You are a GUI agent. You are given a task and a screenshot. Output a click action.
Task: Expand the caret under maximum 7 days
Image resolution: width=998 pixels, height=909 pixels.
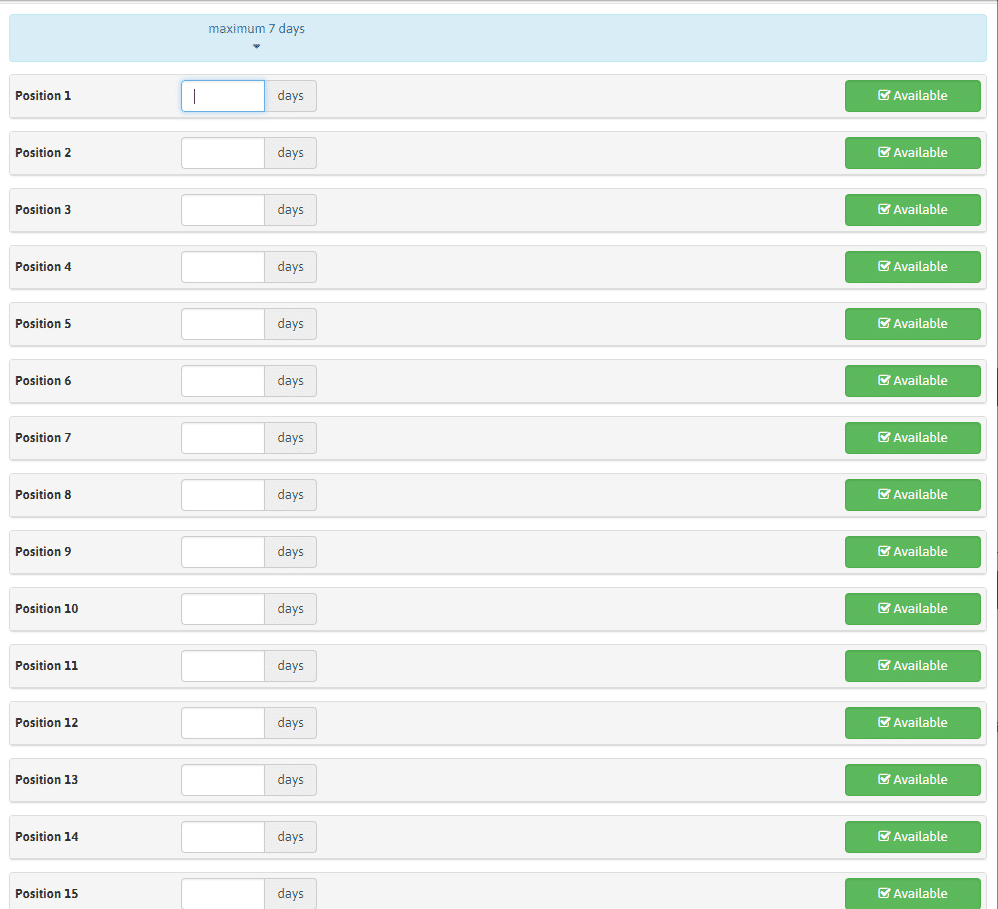257,46
